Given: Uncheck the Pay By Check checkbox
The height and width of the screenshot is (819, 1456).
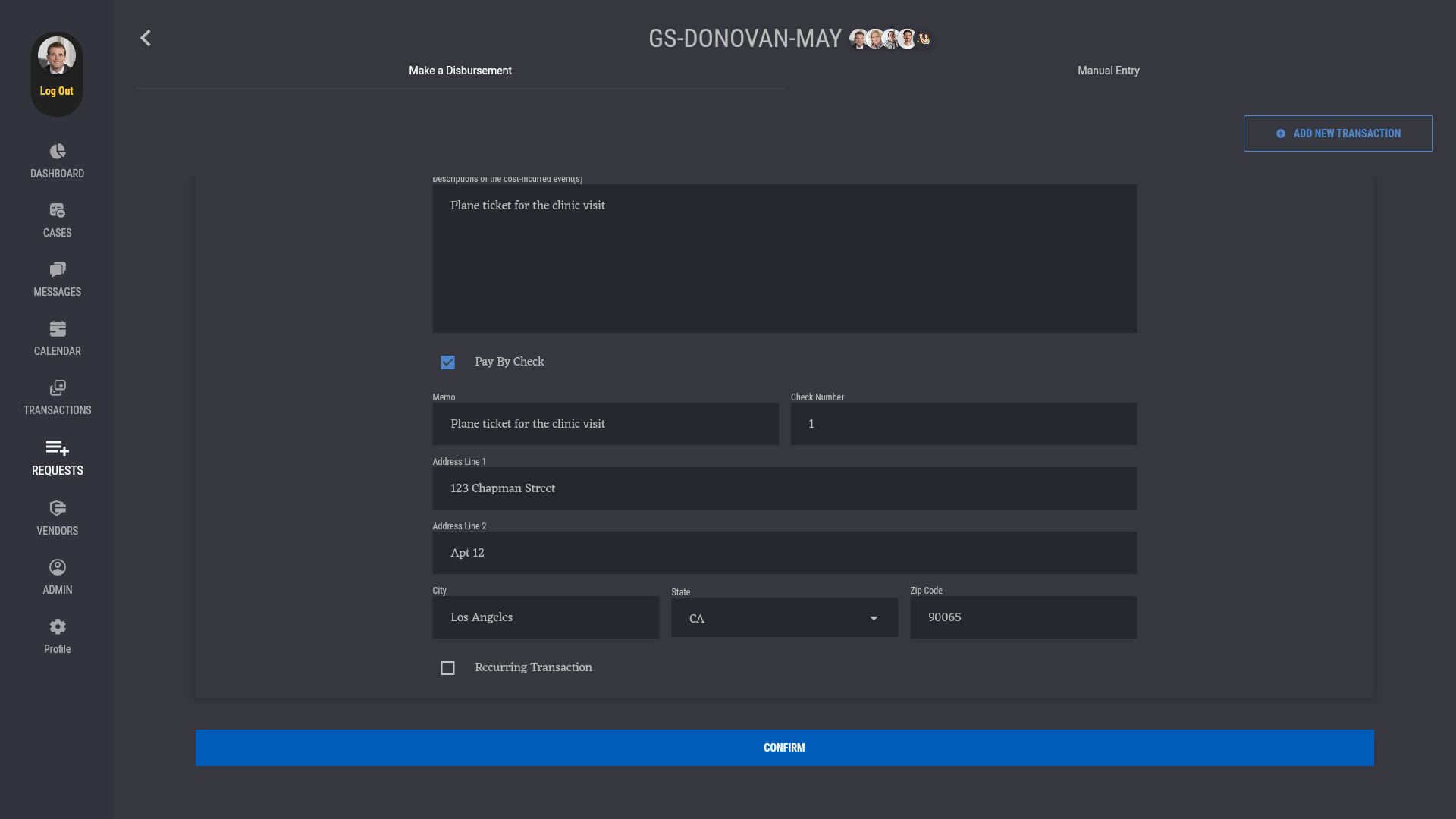Looking at the screenshot, I should pyautogui.click(x=447, y=362).
